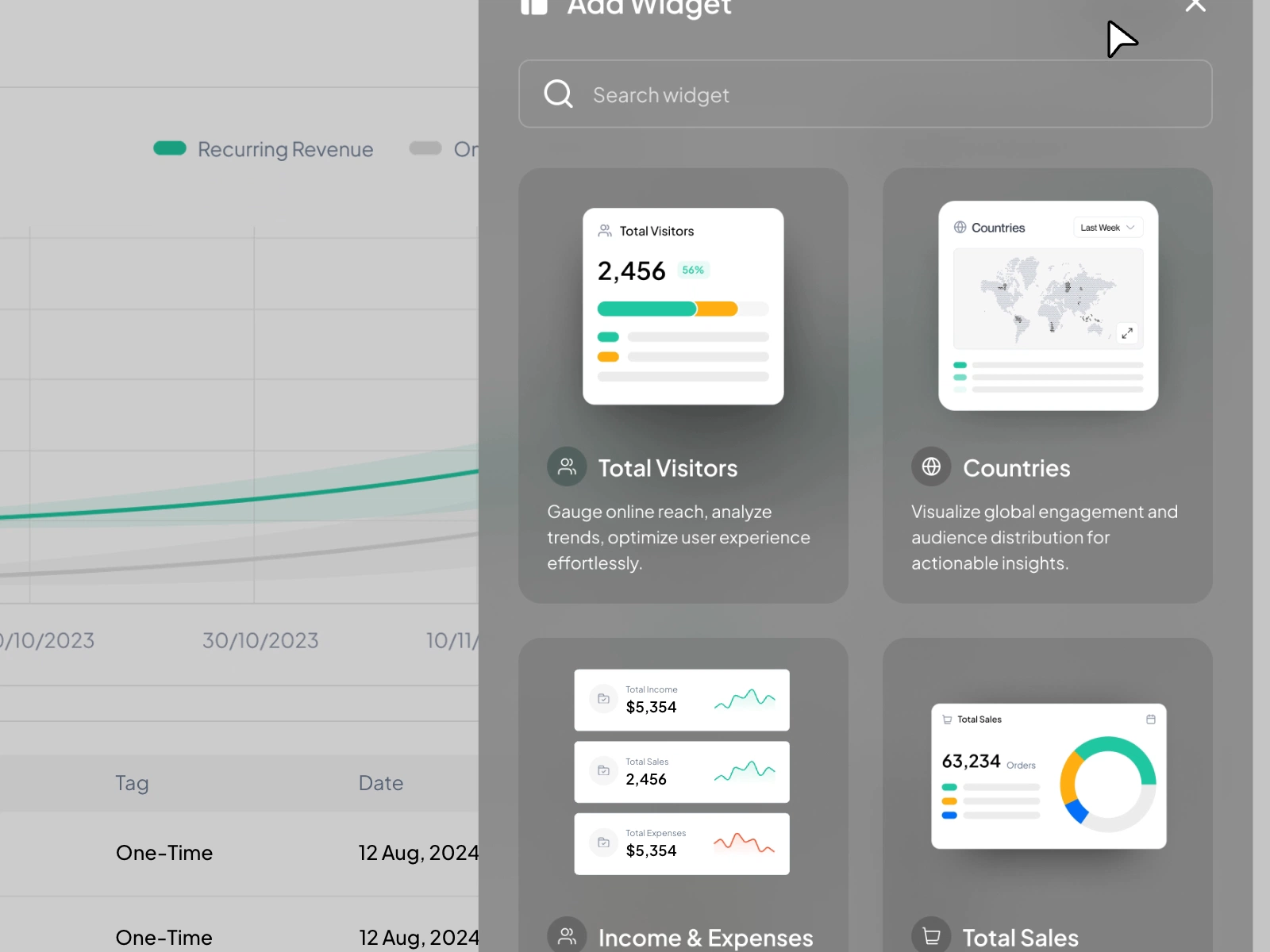Click the 63,234 Orders value
1270x952 pixels.
click(x=988, y=762)
